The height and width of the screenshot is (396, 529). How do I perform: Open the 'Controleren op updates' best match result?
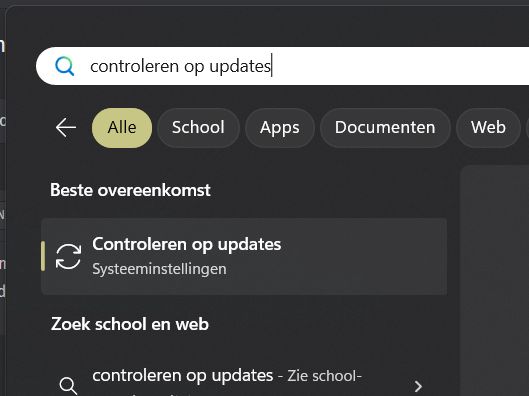coord(244,257)
